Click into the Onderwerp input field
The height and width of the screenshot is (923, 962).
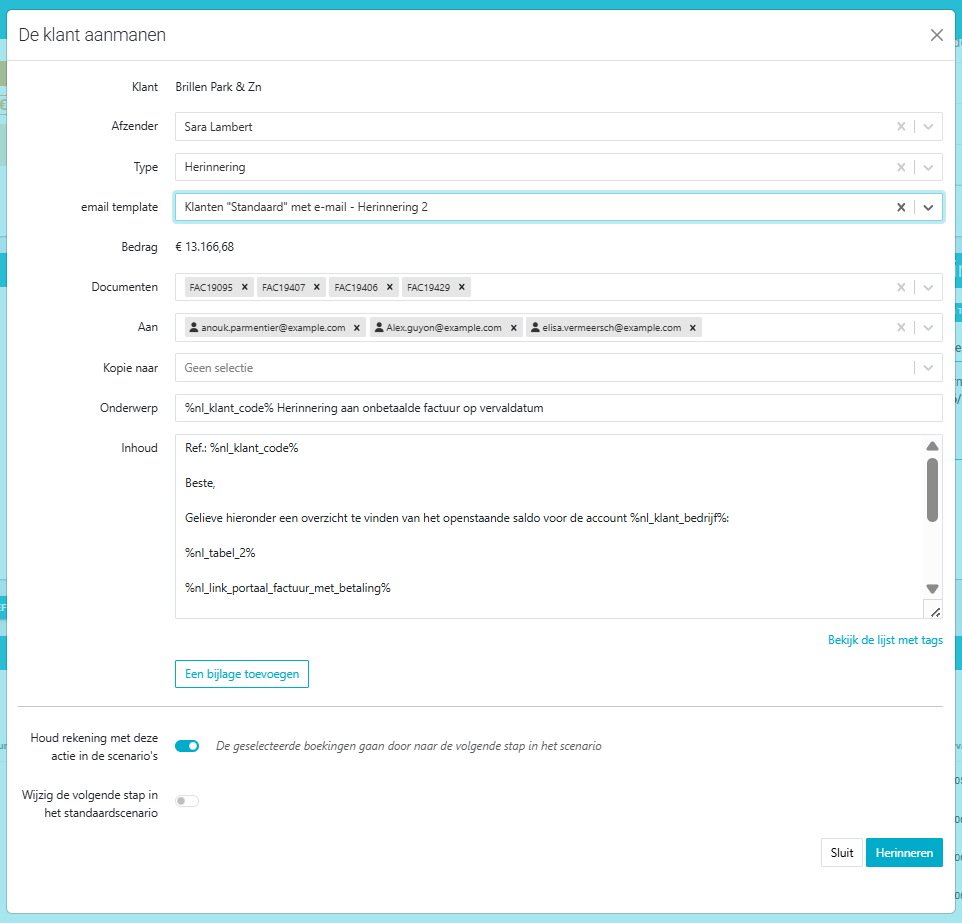coord(558,408)
